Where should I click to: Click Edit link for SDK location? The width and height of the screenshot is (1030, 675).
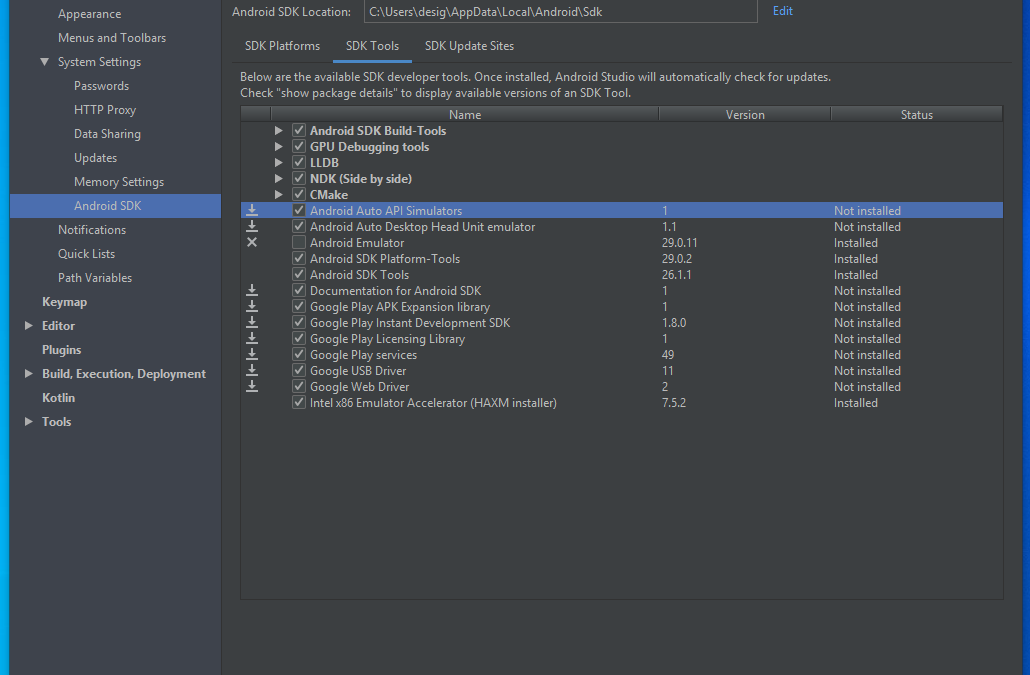pos(782,11)
